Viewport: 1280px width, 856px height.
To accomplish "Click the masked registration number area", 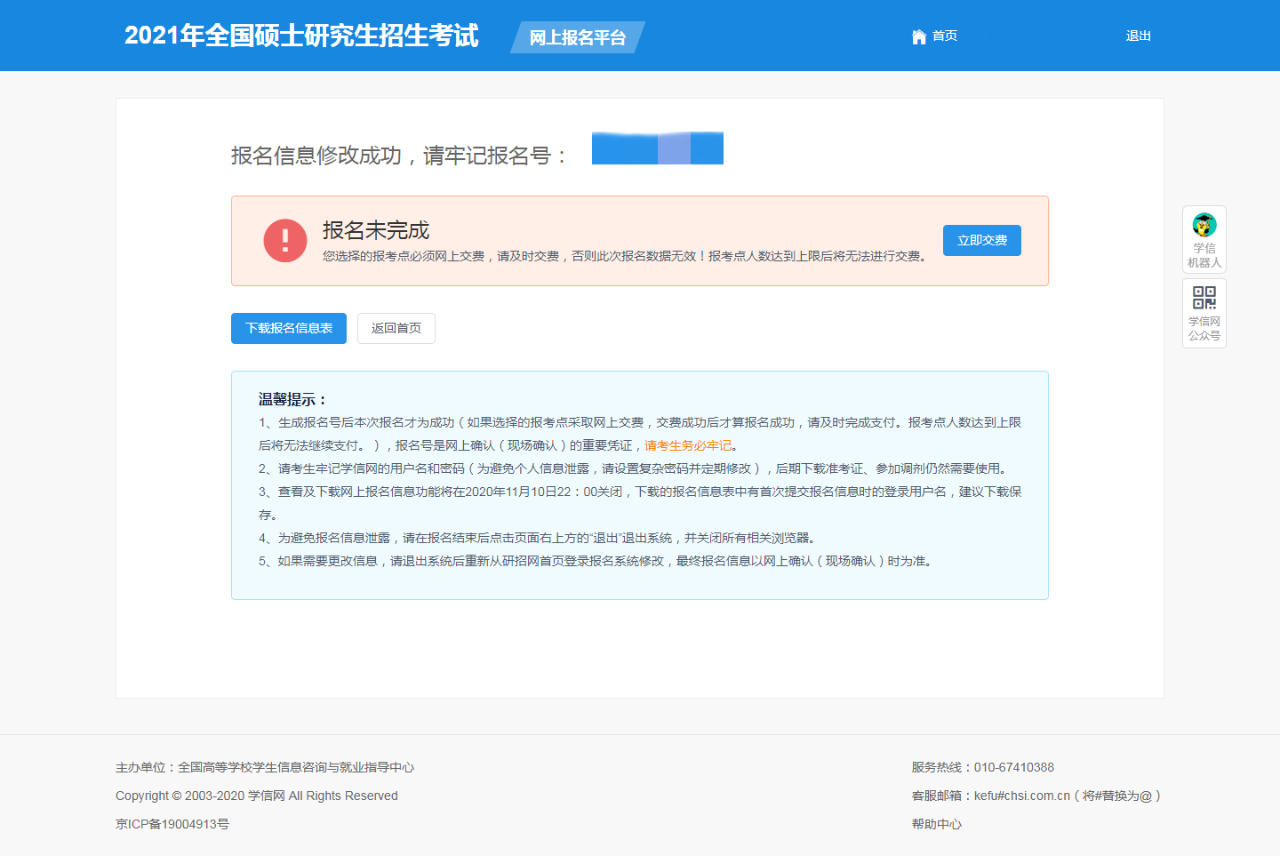I will click(657, 148).
